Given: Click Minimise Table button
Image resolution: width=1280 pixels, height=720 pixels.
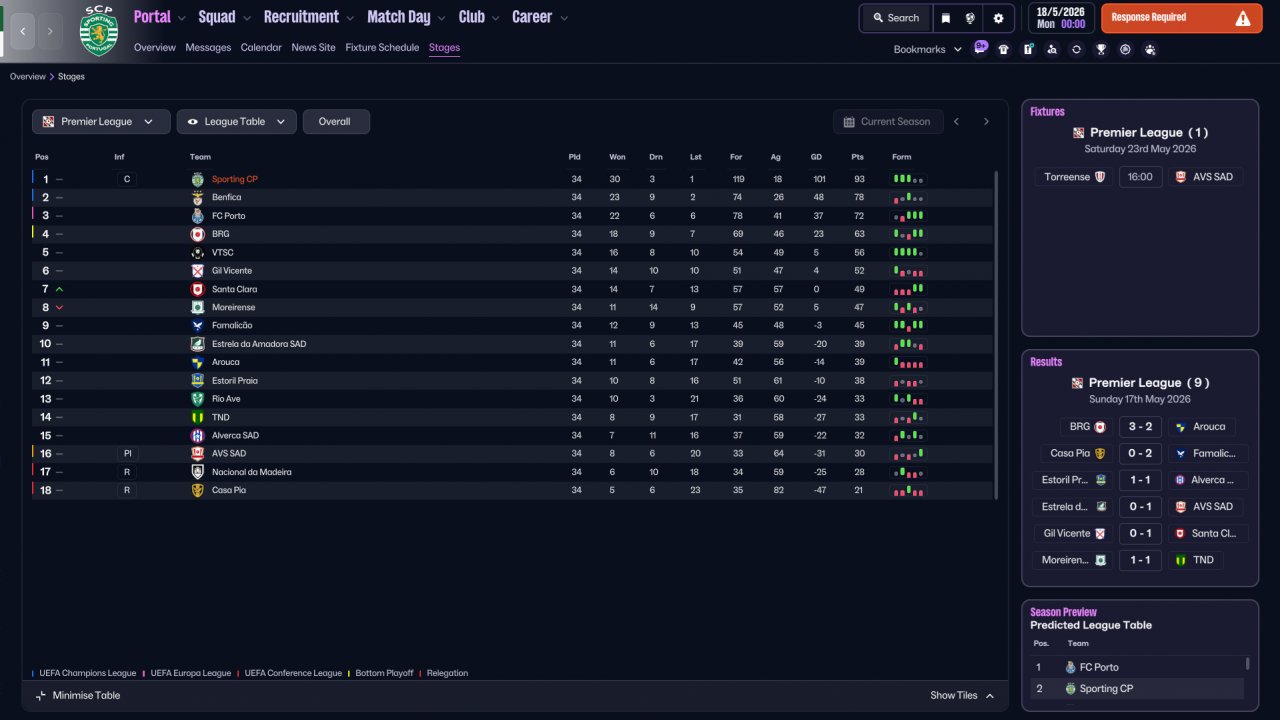Looking at the screenshot, I should pos(77,695).
